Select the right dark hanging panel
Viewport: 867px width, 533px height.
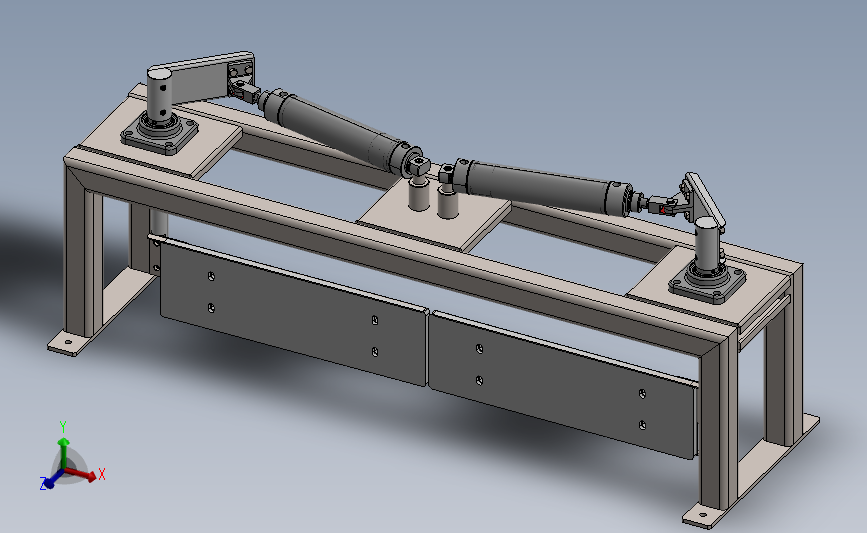click(562, 386)
